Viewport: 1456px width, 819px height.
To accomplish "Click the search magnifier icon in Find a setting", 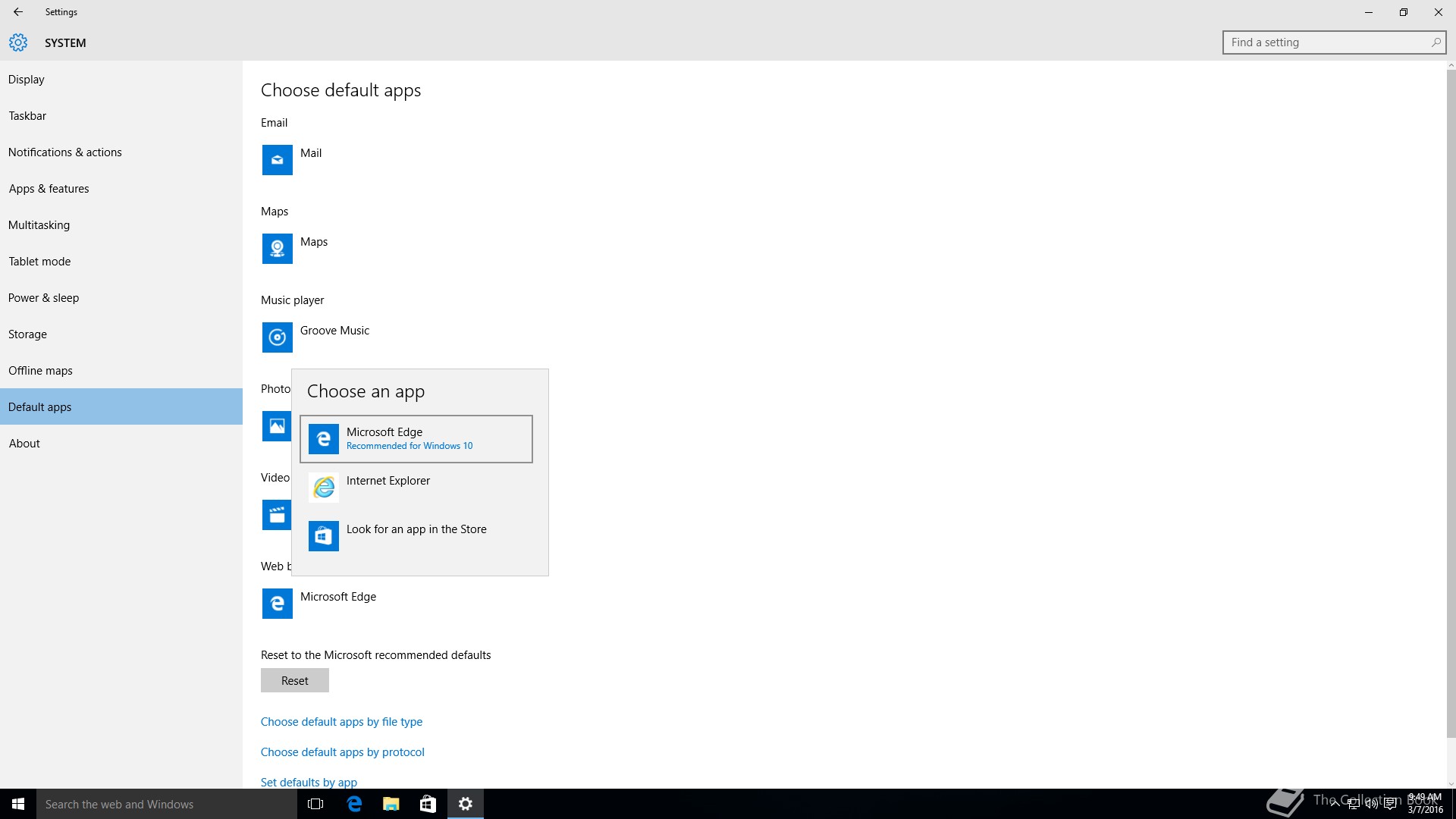I will (1436, 42).
